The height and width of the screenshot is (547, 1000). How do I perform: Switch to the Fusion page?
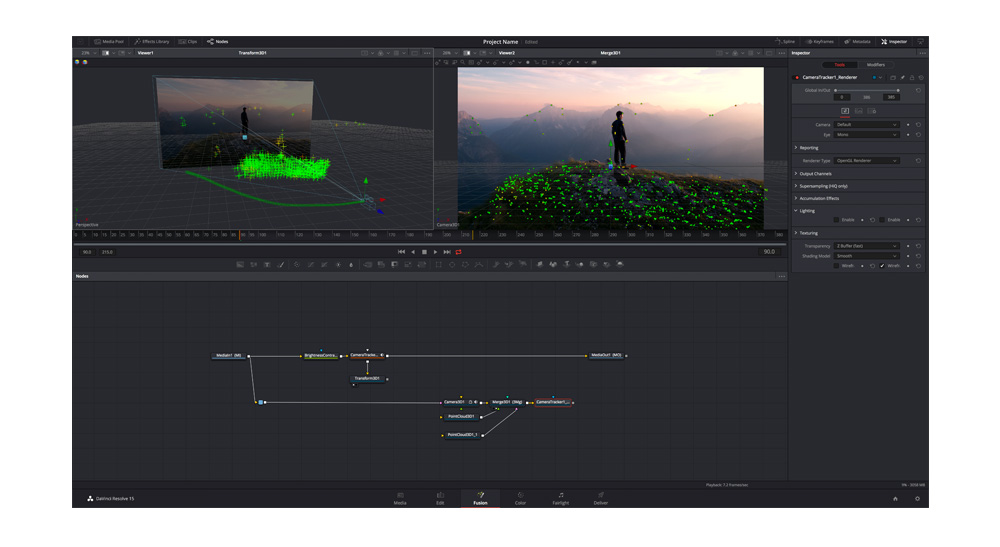tap(479, 498)
